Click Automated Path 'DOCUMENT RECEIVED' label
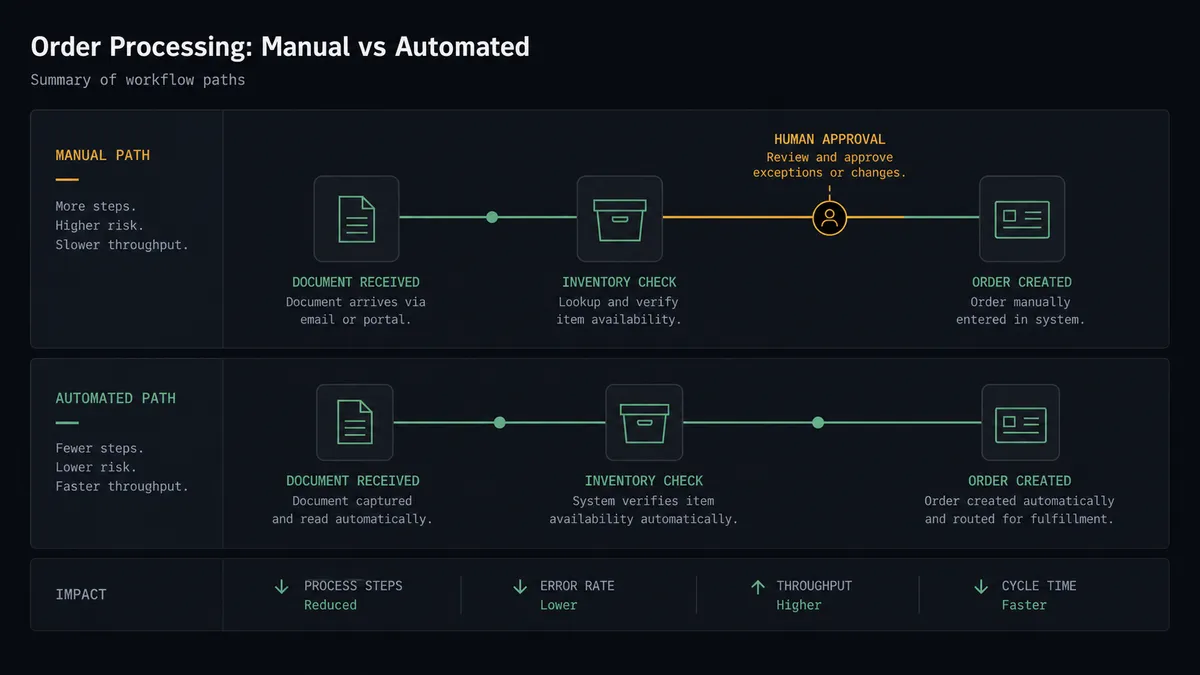Image resolution: width=1200 pixels, height=675 pixels. pyautogui.click(x=353, y=481)
